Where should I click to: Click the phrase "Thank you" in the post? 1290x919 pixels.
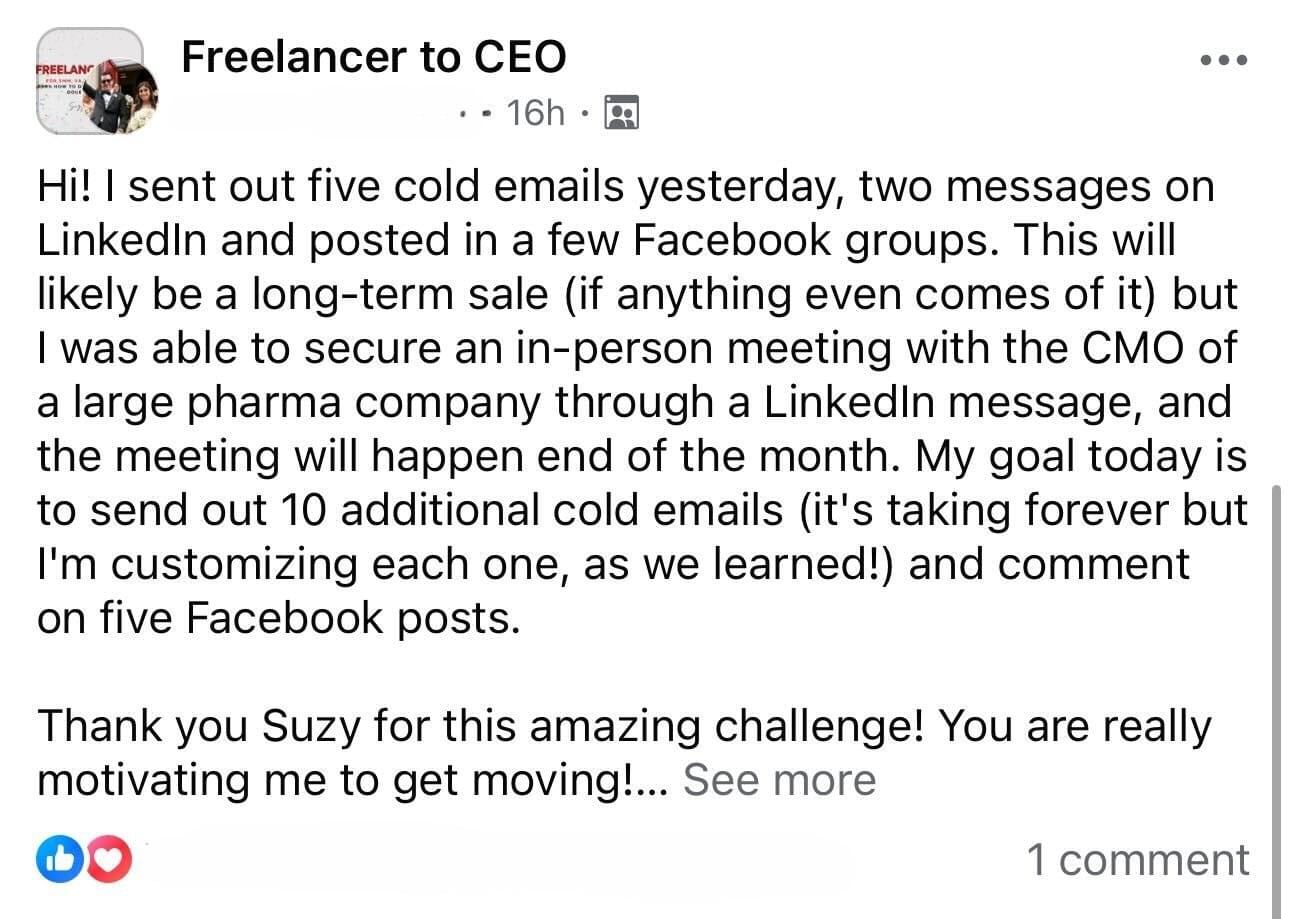[142, 727]
